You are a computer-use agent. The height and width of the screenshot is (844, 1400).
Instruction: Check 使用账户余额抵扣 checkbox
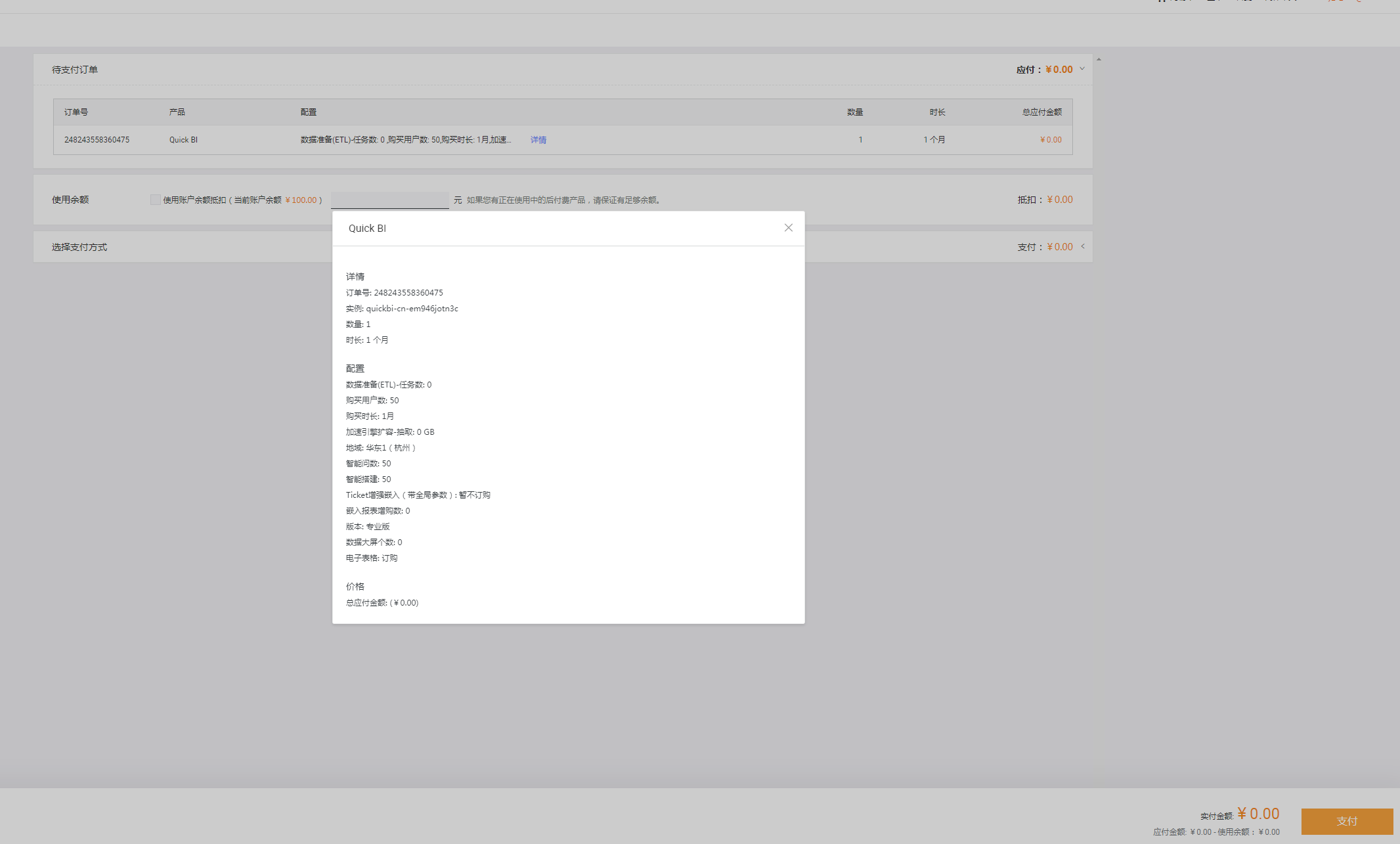click(155, 200)
